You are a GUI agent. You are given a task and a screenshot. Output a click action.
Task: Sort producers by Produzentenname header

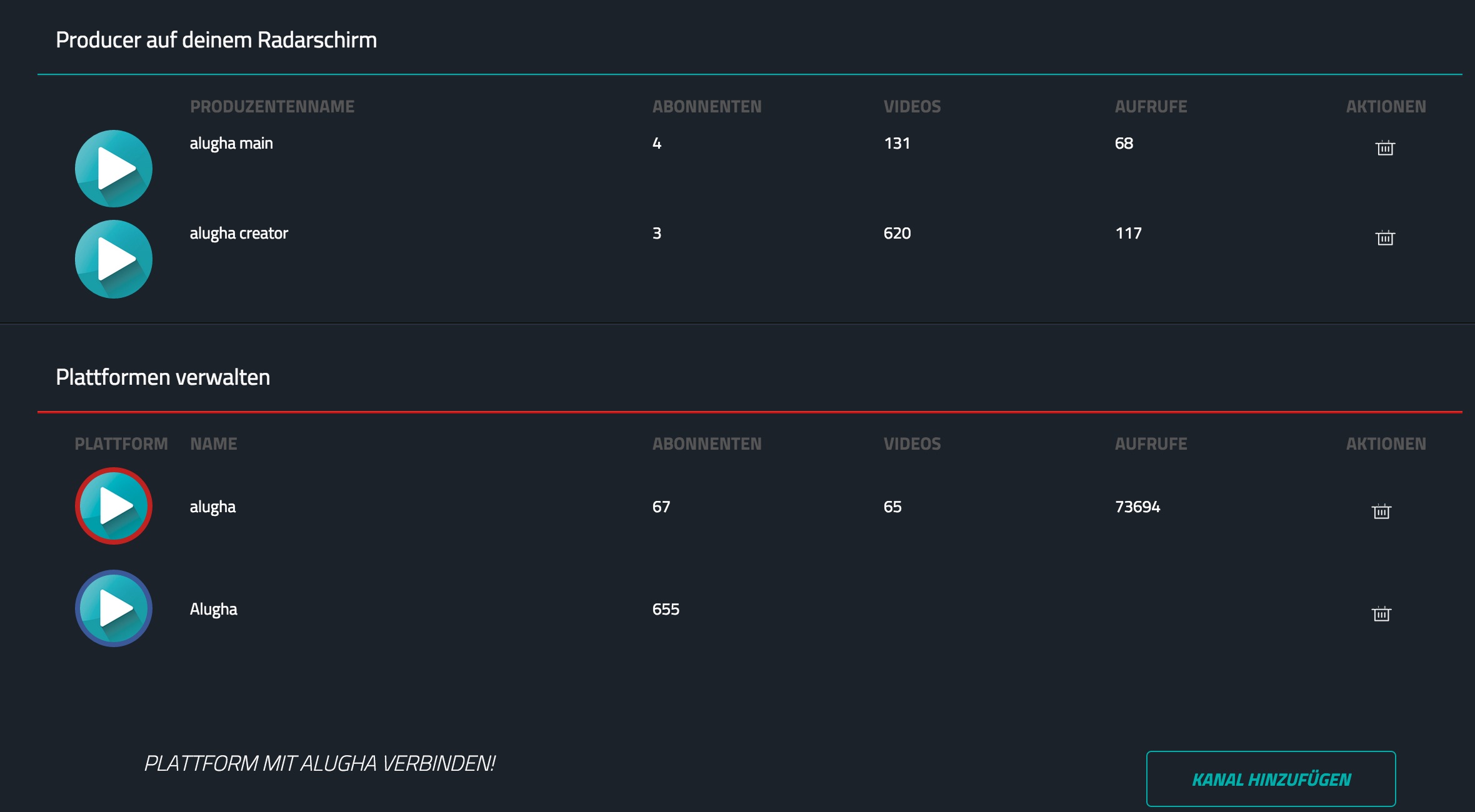(272, 107)
